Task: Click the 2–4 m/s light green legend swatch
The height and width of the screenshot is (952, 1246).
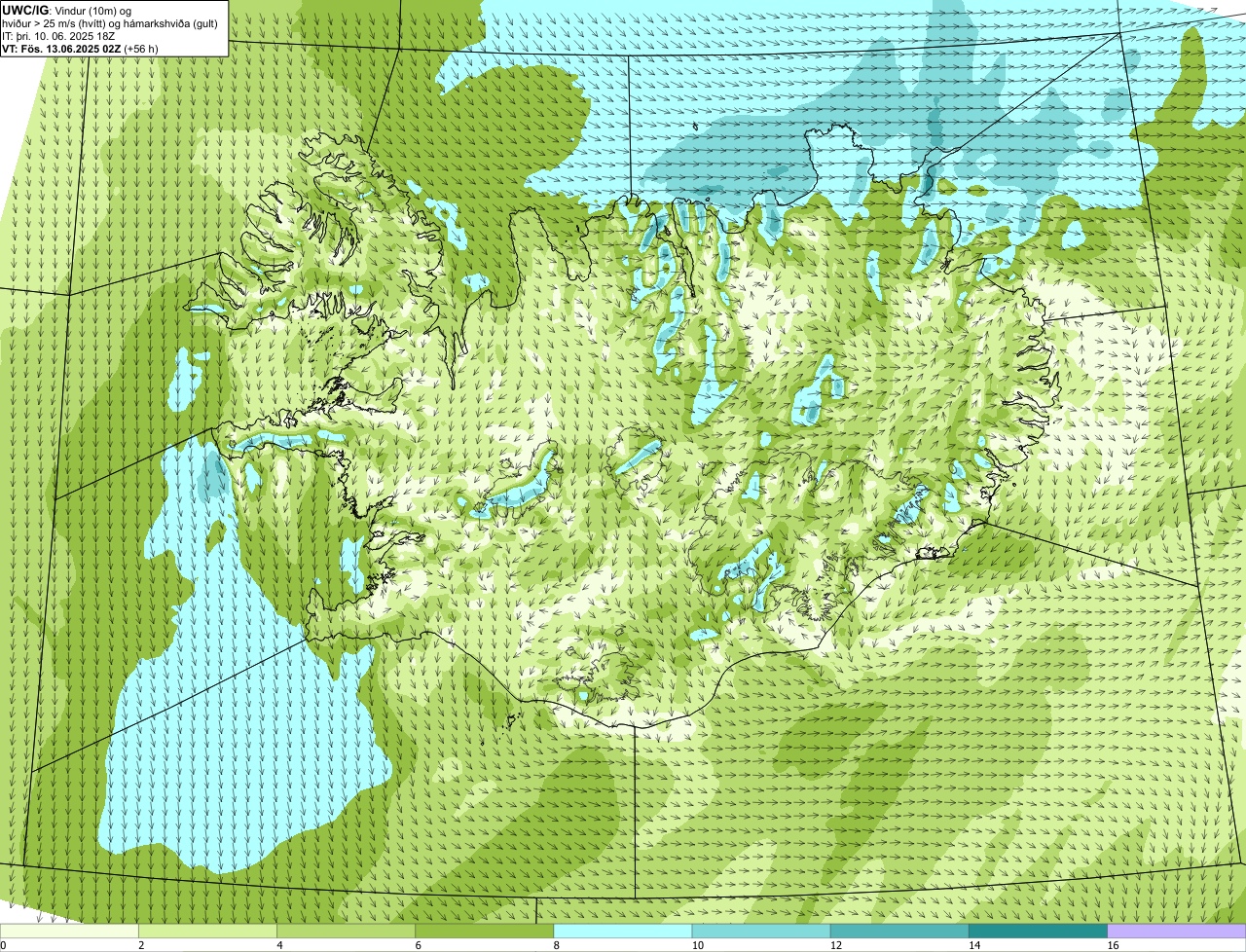Action: point(207,932)
